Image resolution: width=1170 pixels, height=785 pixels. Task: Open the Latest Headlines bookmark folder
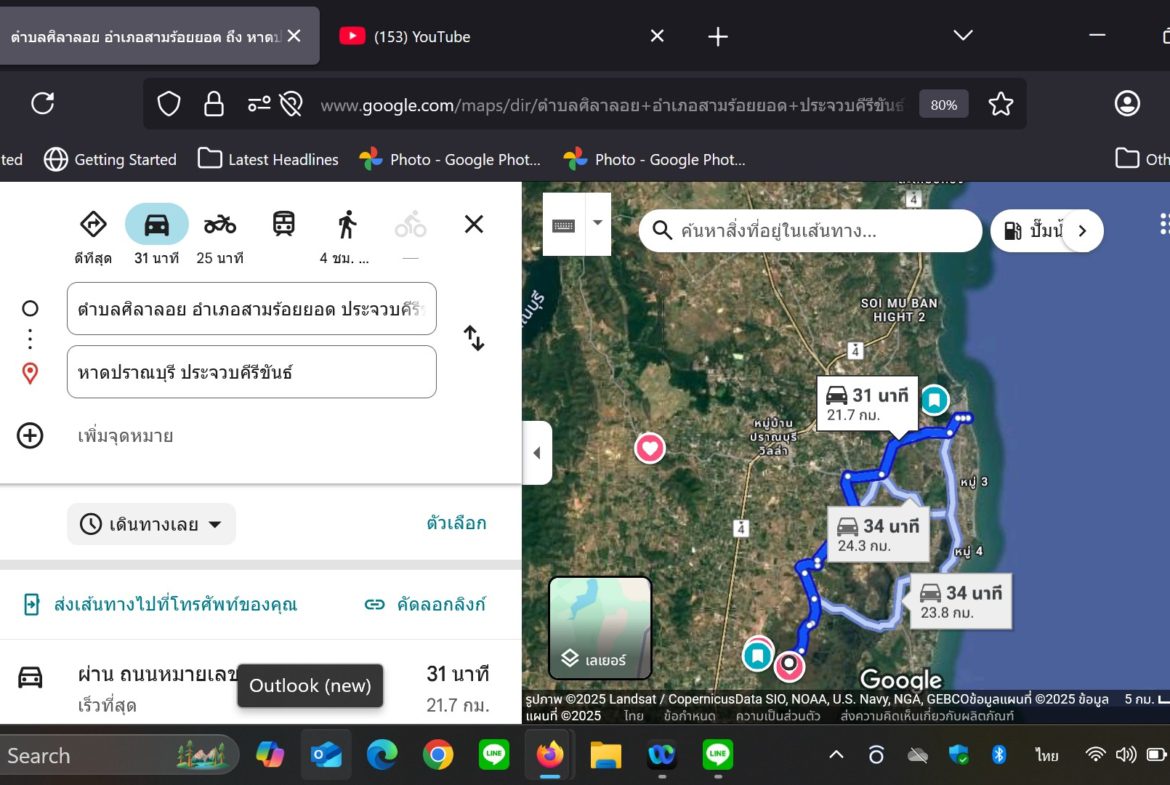click(268, 159)
